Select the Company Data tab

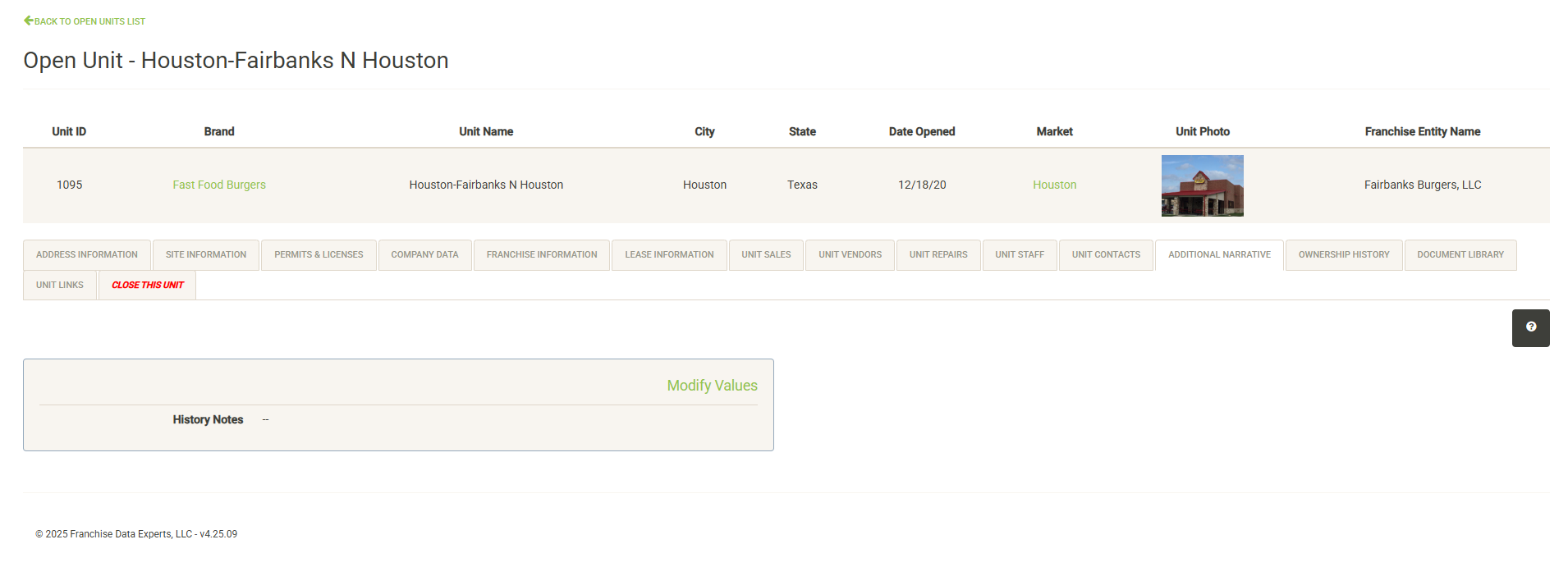coord(424,255)
